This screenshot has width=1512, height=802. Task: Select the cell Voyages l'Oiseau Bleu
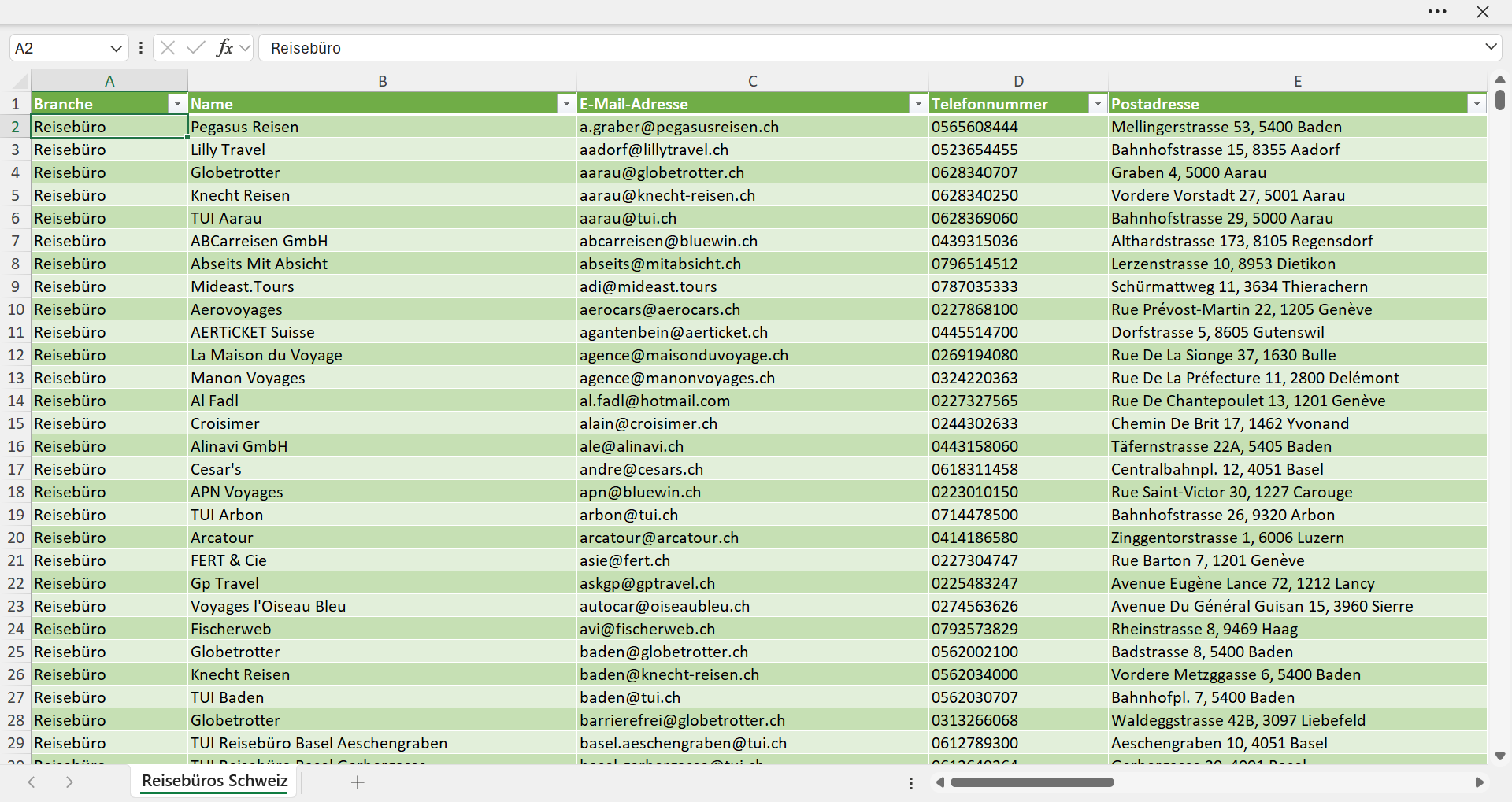click(383, 606)
